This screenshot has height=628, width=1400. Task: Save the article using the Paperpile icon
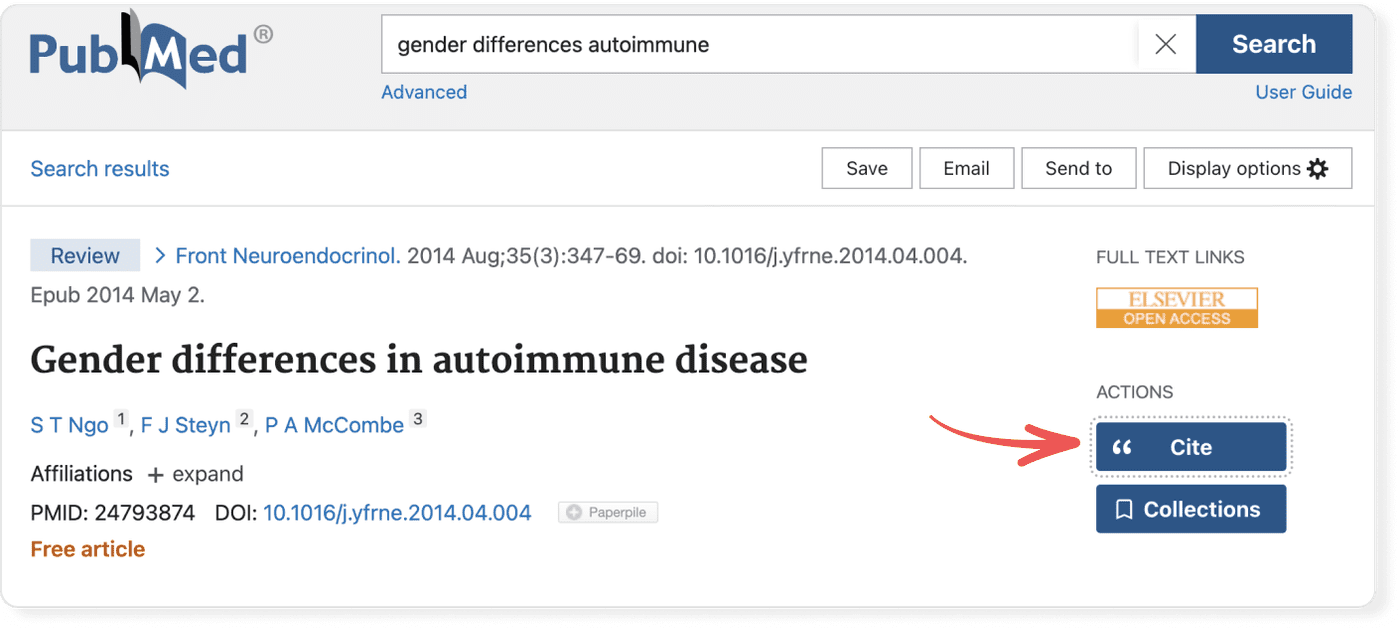pos(607,511)
